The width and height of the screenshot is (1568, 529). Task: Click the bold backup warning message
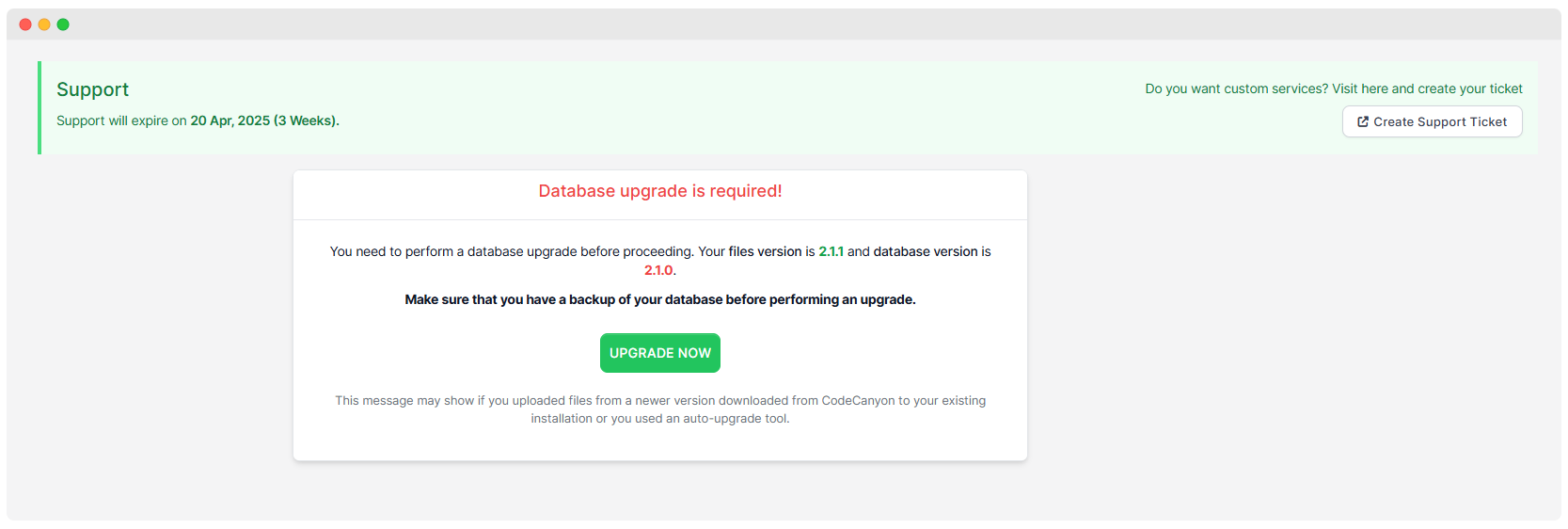(x=659, y=299)
